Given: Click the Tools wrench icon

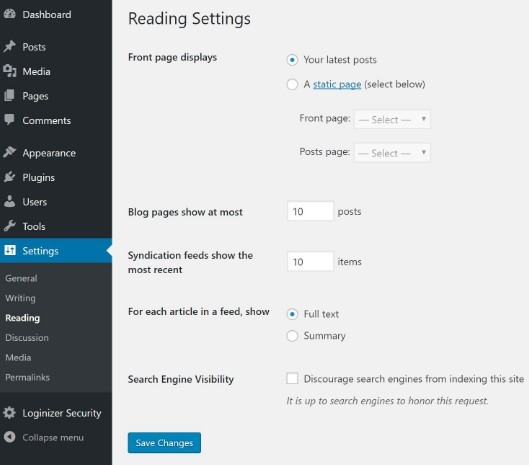Looking at the screenshot, I should click(9, 226).
